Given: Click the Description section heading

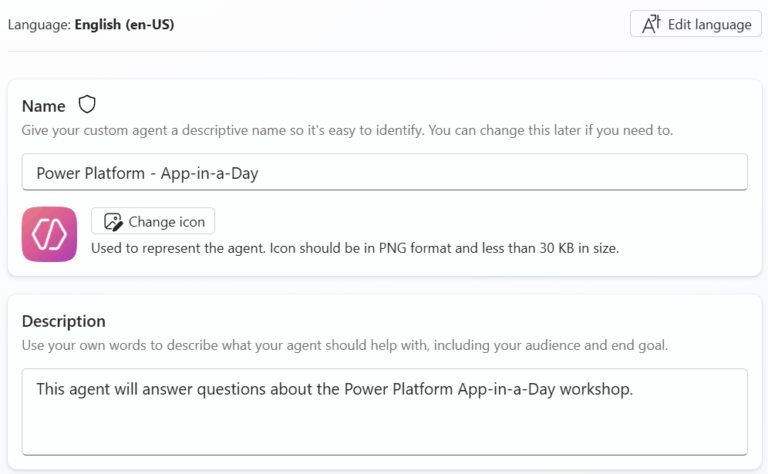Looking at the screenshot, I should [63, 321].
